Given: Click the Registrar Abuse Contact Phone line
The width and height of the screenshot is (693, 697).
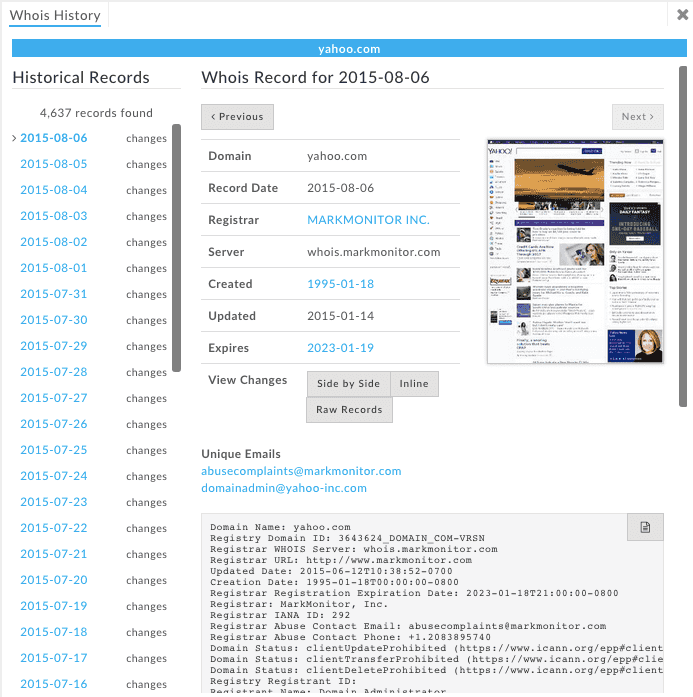Looking at the screenshot, I should point(350,638).
